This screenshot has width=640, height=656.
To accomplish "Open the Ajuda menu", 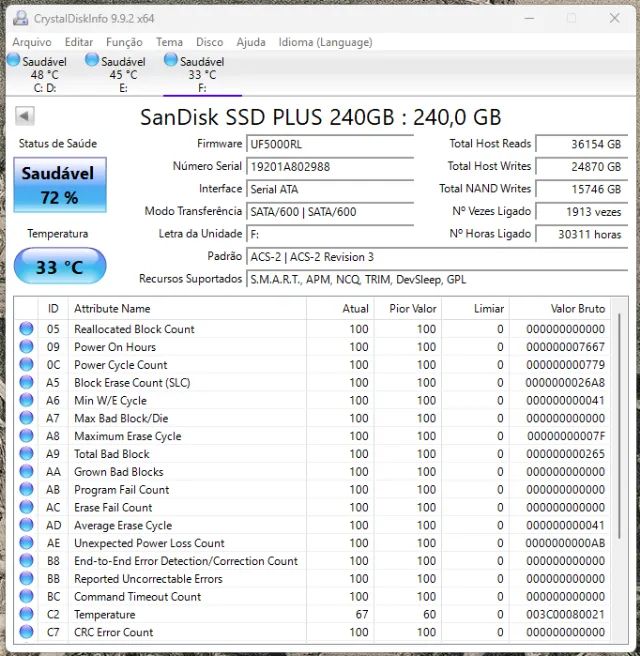I will click(x=251, y=42).
